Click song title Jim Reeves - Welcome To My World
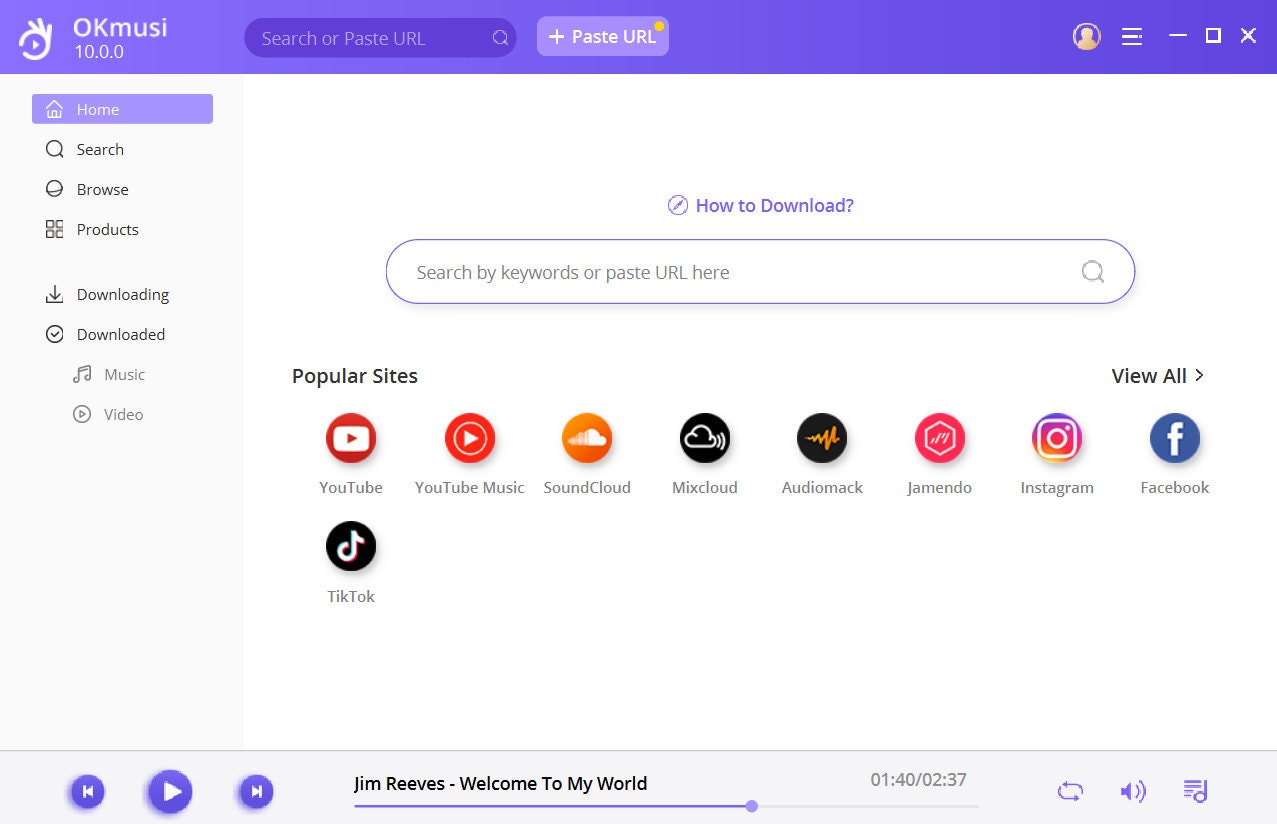 501,783
